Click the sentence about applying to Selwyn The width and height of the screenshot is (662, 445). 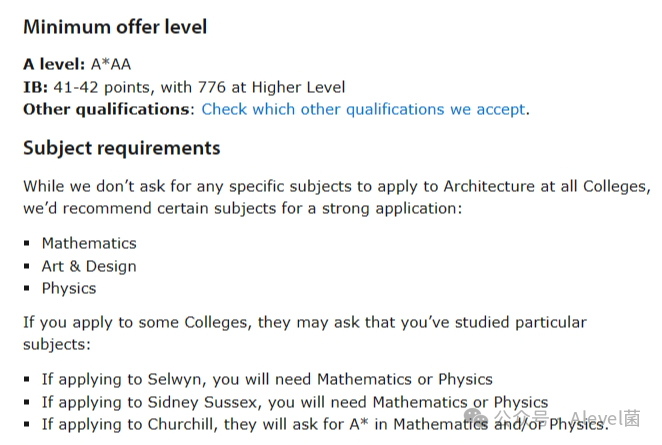click(x=267, y=379)
